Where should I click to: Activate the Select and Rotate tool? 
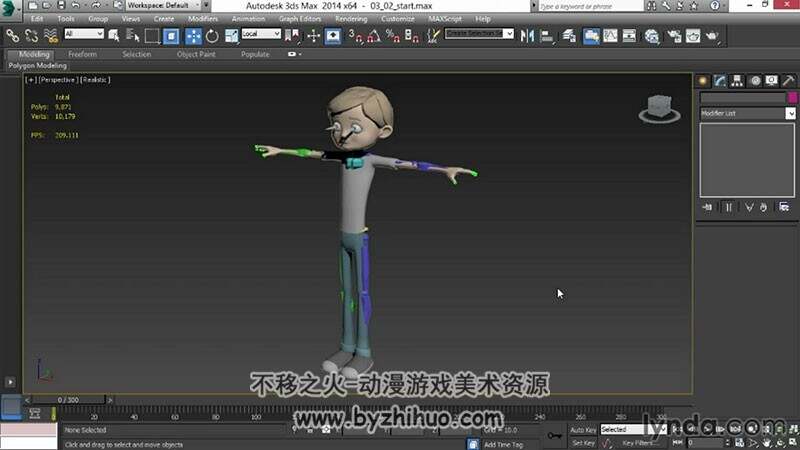click(212, 36)
